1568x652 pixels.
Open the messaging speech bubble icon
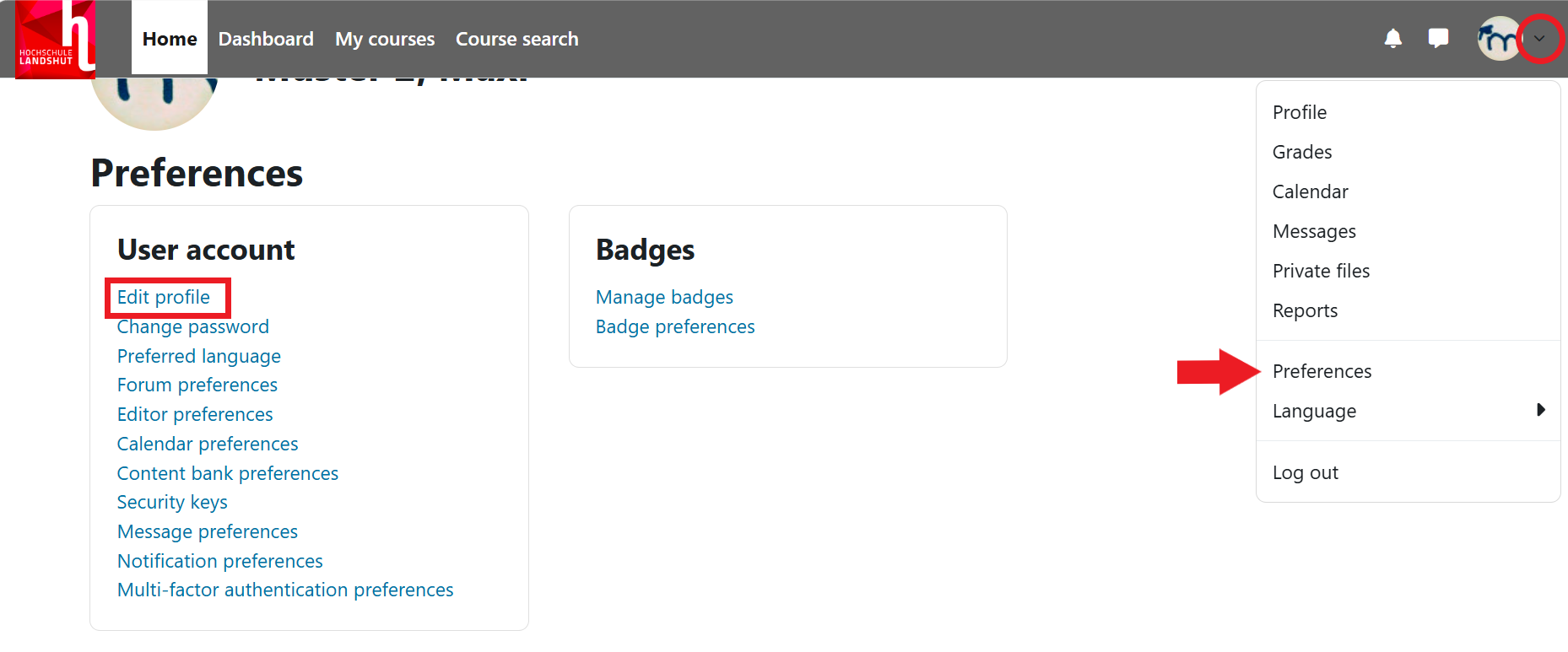[x=1438, y=39]
